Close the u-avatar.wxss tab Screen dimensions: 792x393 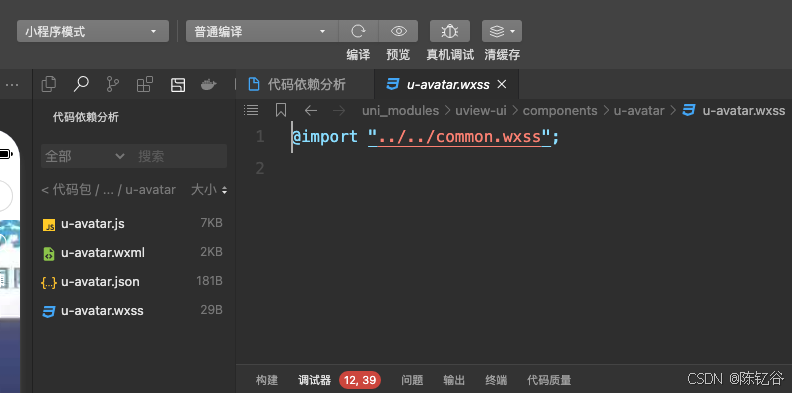click(502, 84)
